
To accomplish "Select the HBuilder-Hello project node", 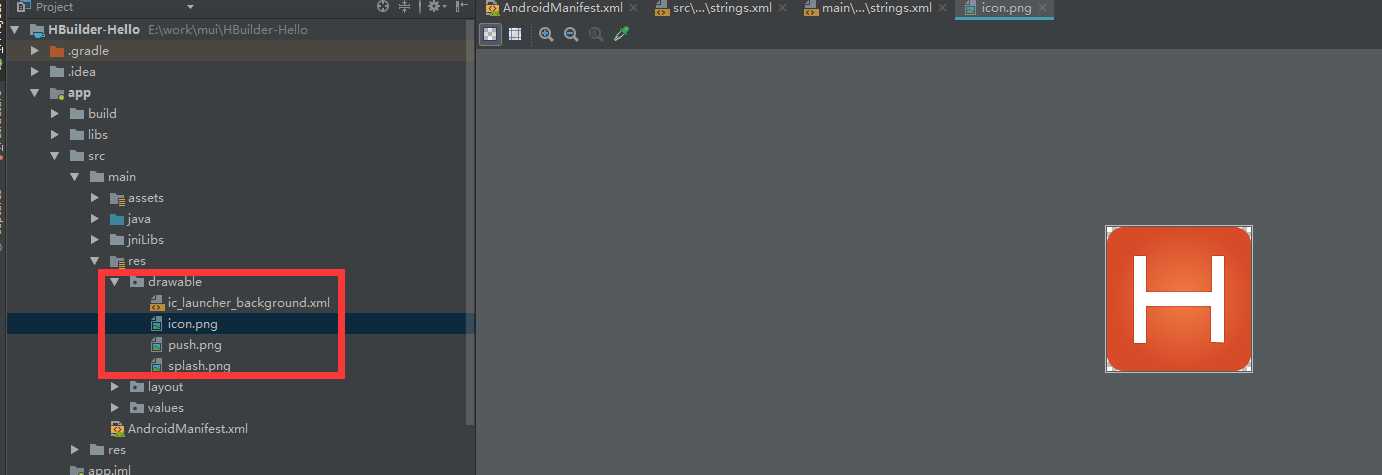I will coord(236,30).
